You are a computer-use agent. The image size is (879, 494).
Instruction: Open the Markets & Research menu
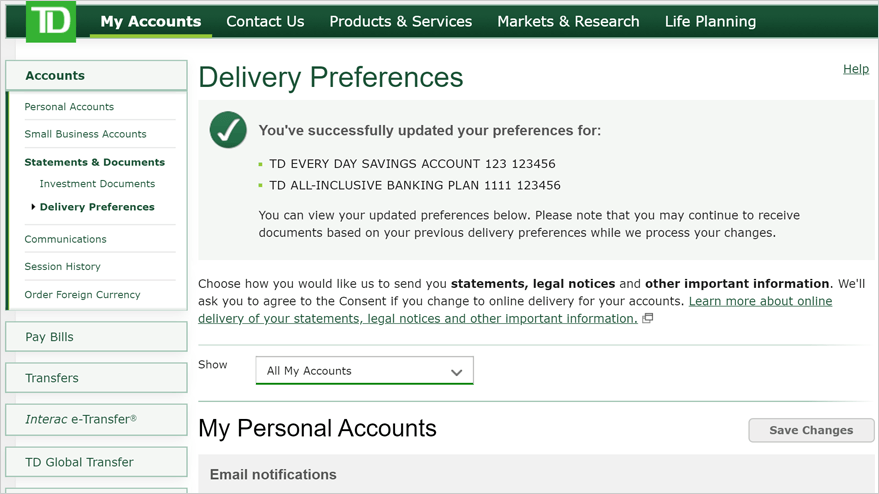pyautogui.click(x=568, y=21)
